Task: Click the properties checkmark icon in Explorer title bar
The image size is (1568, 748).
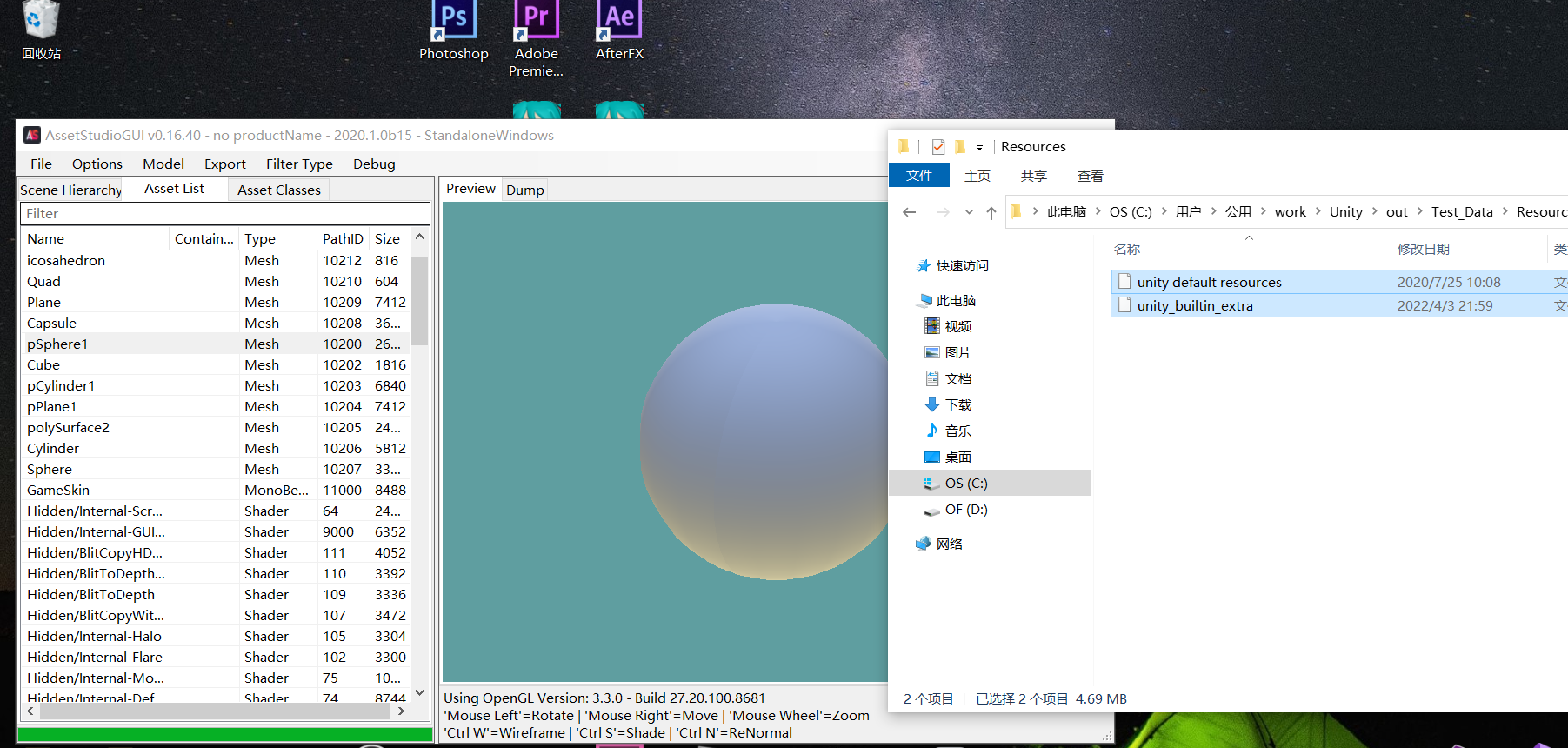Action: click(x=937, y=147)
